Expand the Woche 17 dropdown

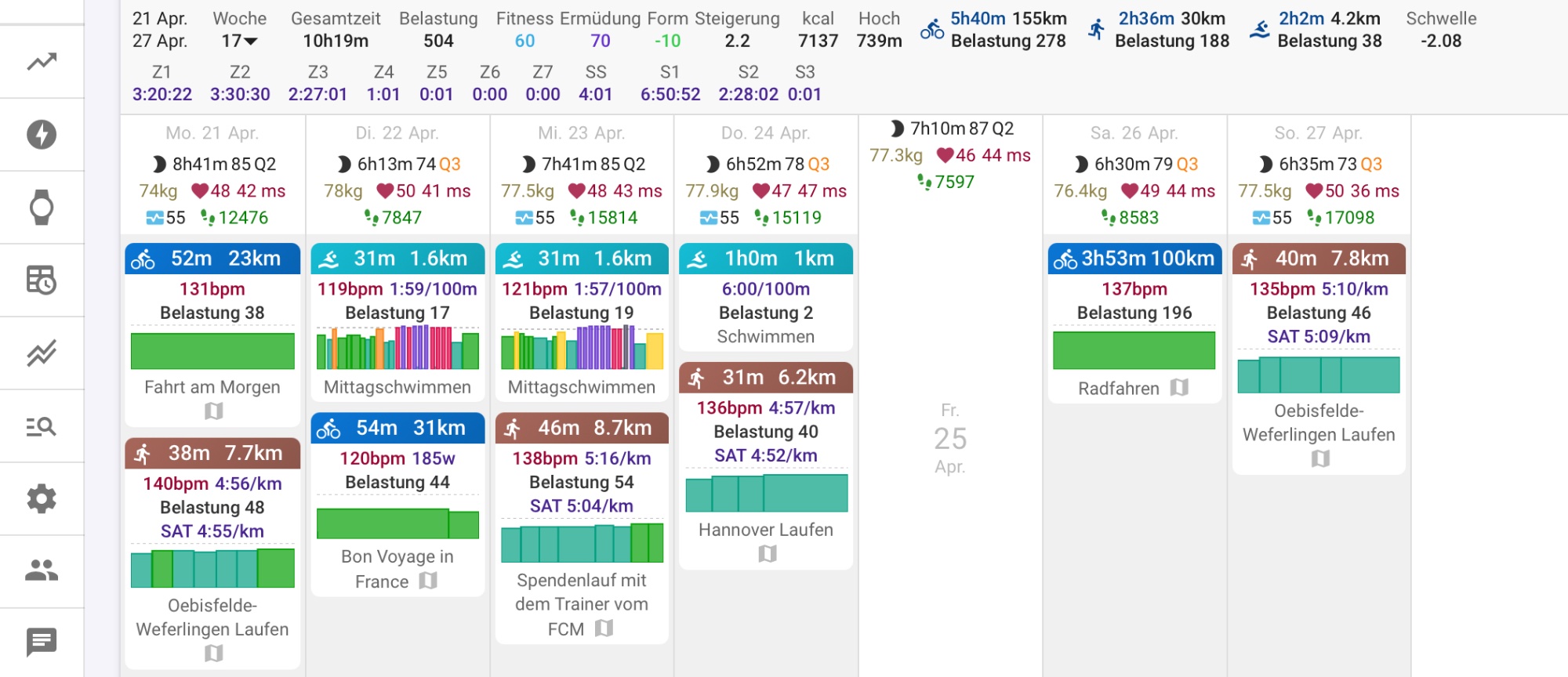click(x=239, y=41)
